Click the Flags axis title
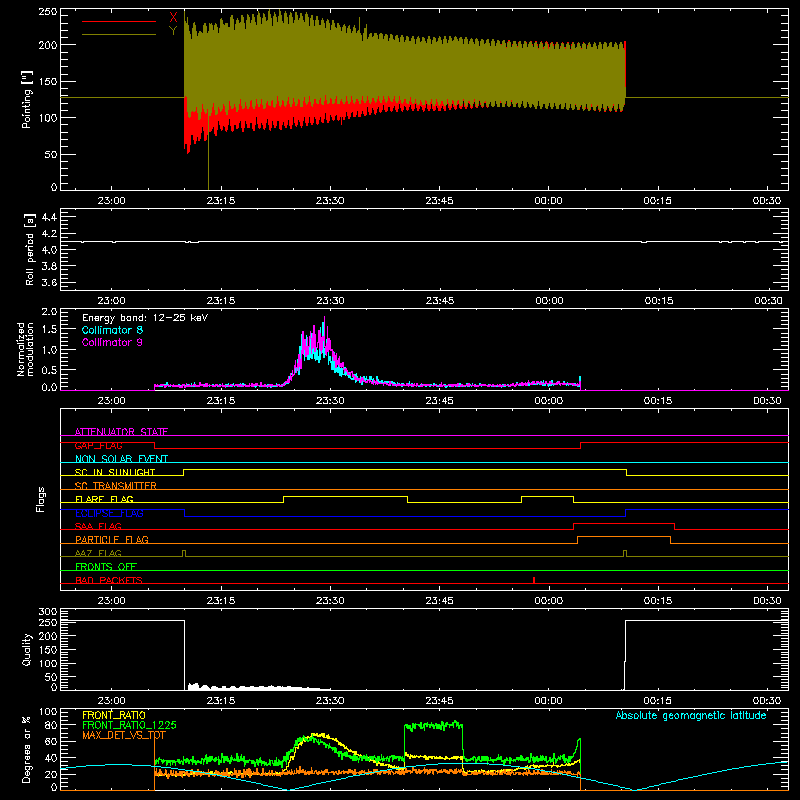The width and height of the screenshot is (800, 800). (x=40, y=499)
